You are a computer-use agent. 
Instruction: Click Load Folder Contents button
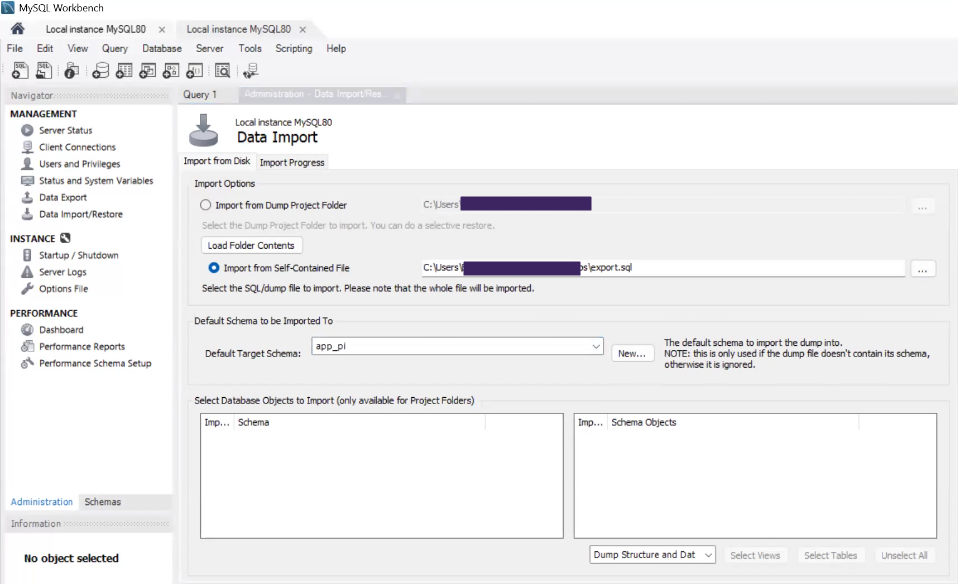point(251,246)
